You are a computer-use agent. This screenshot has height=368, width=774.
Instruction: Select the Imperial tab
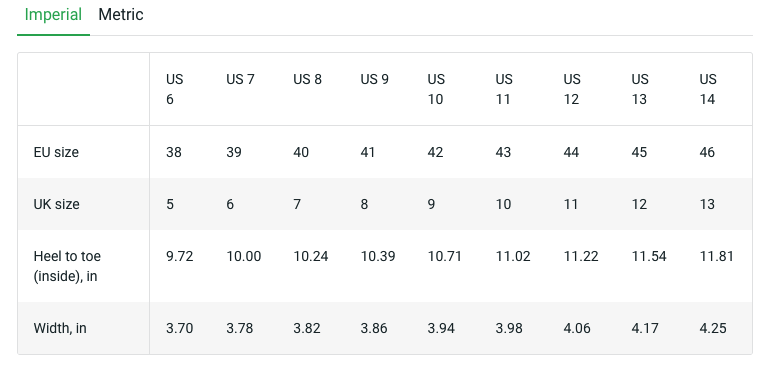coord(53,15)
